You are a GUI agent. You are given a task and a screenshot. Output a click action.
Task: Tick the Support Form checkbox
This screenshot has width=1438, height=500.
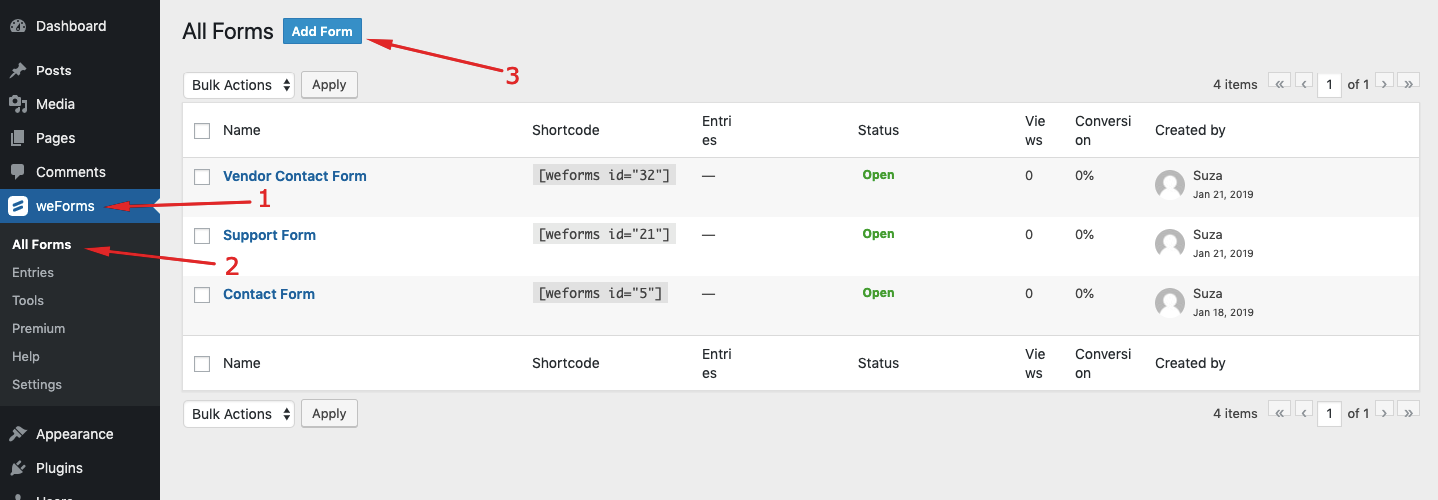point(202,236)
